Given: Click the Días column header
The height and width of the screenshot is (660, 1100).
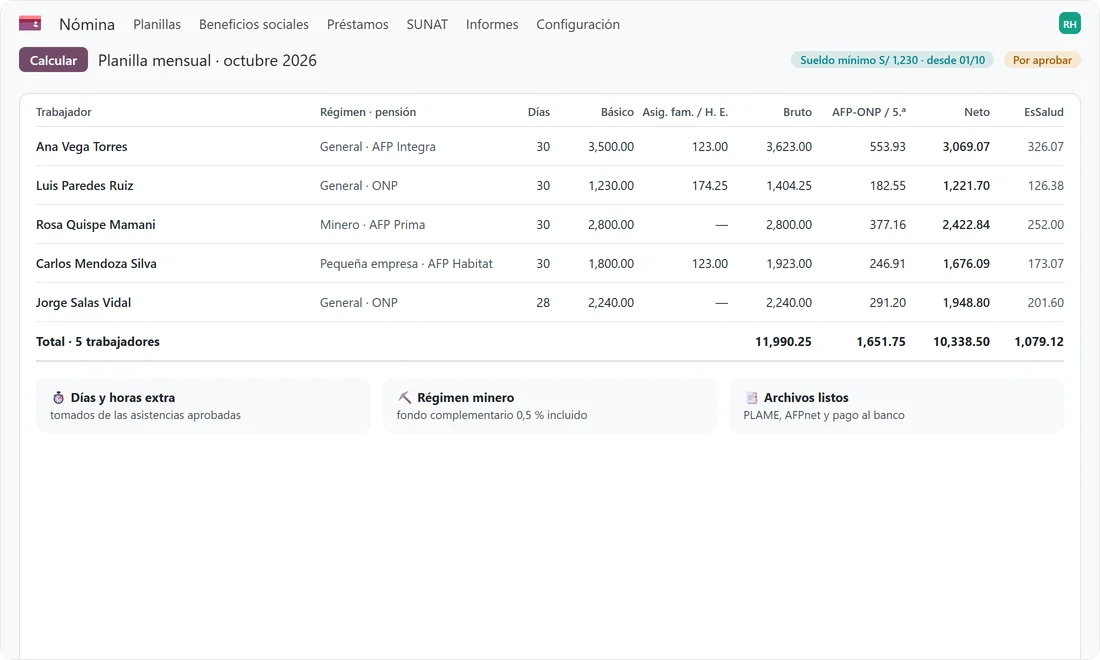Looking at the screenshot, I should pos(539,112).
